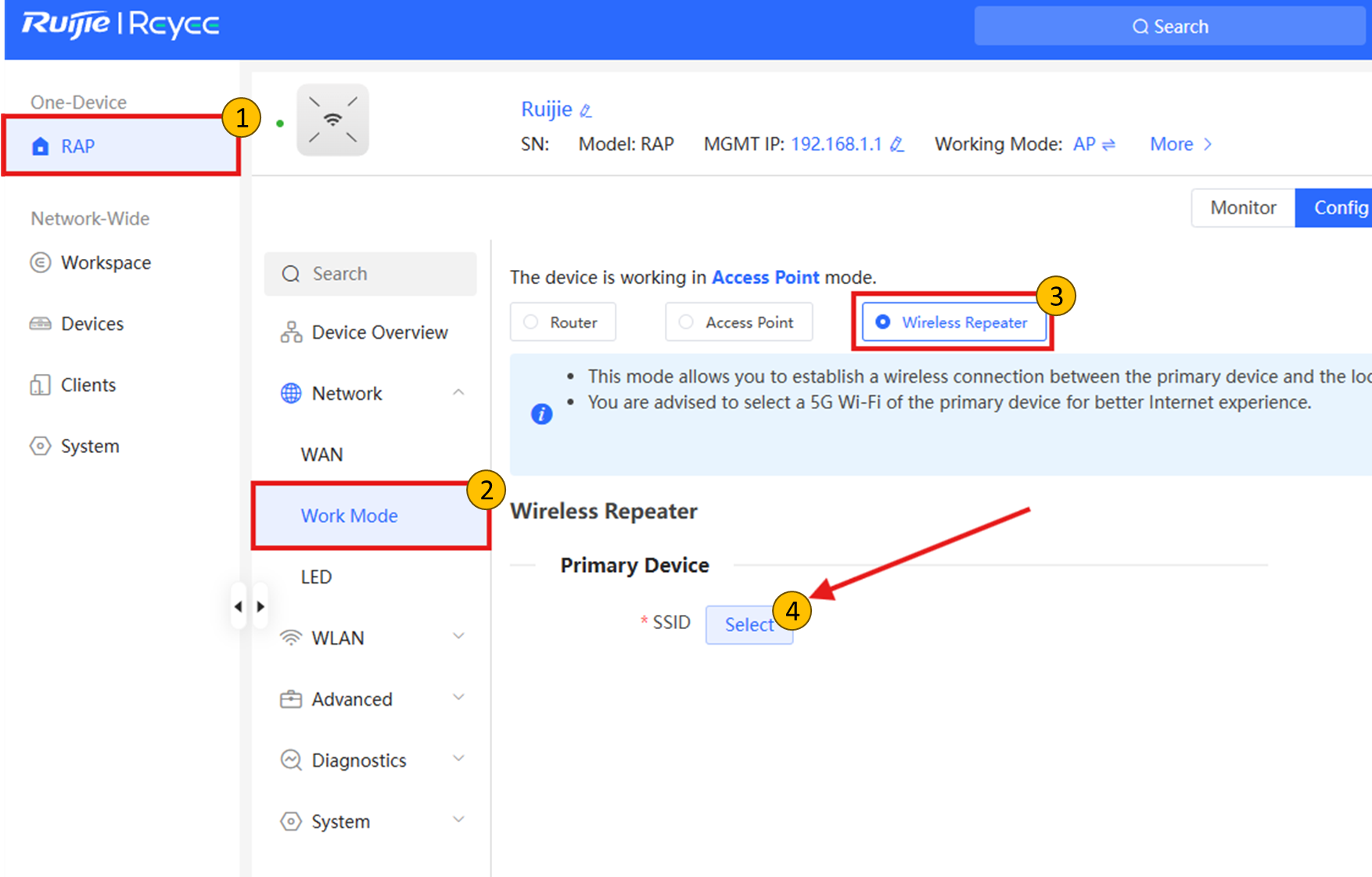Expand the config System section chevron
The image size is (1372, 877).
pyautogui.click(x=458, y=820)
